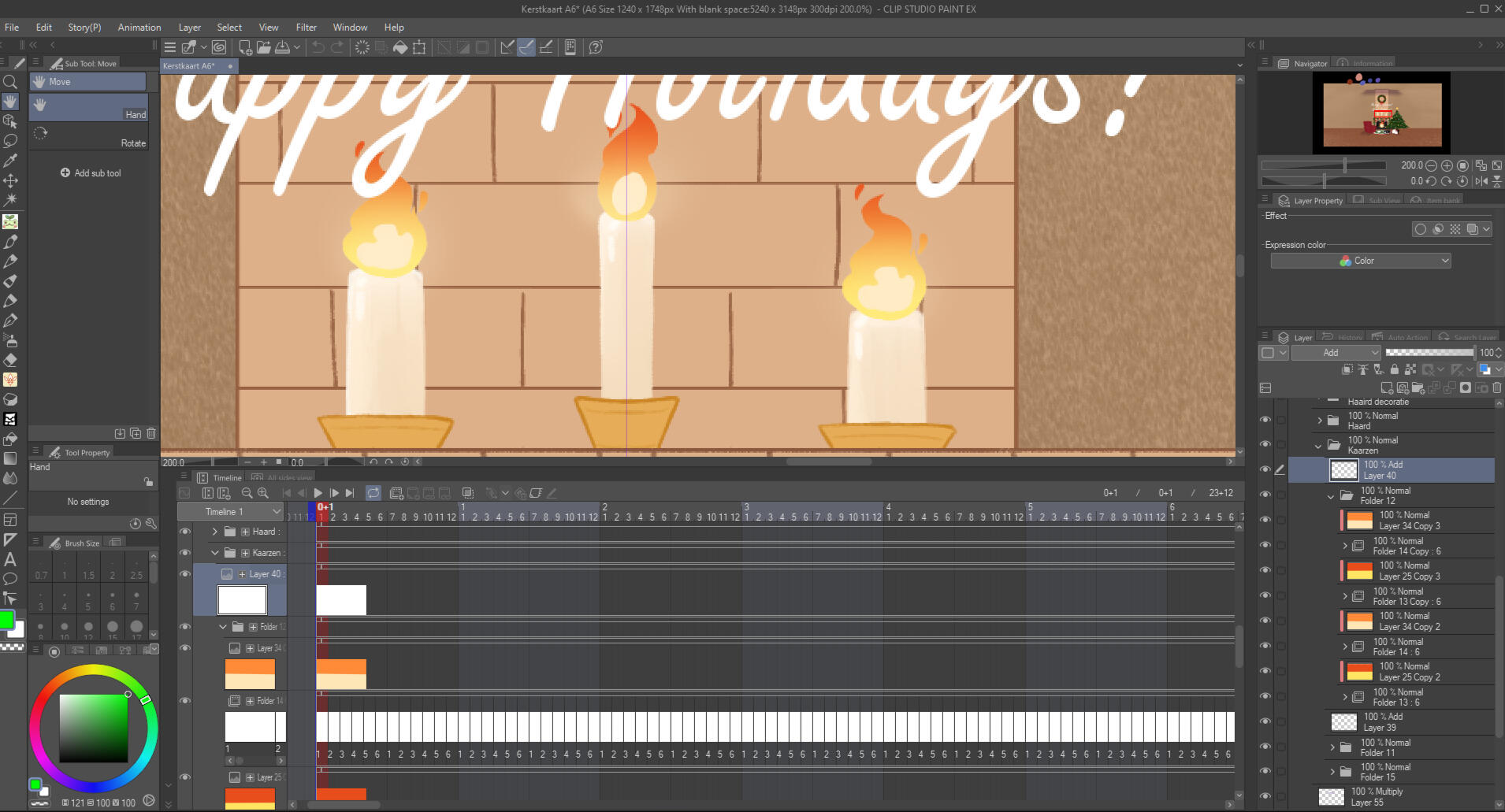Viewport: 1505px width, 812px height.
Task: Hide the Haard folder layer
Action: pyautogui.click(x=1265, y=420)
